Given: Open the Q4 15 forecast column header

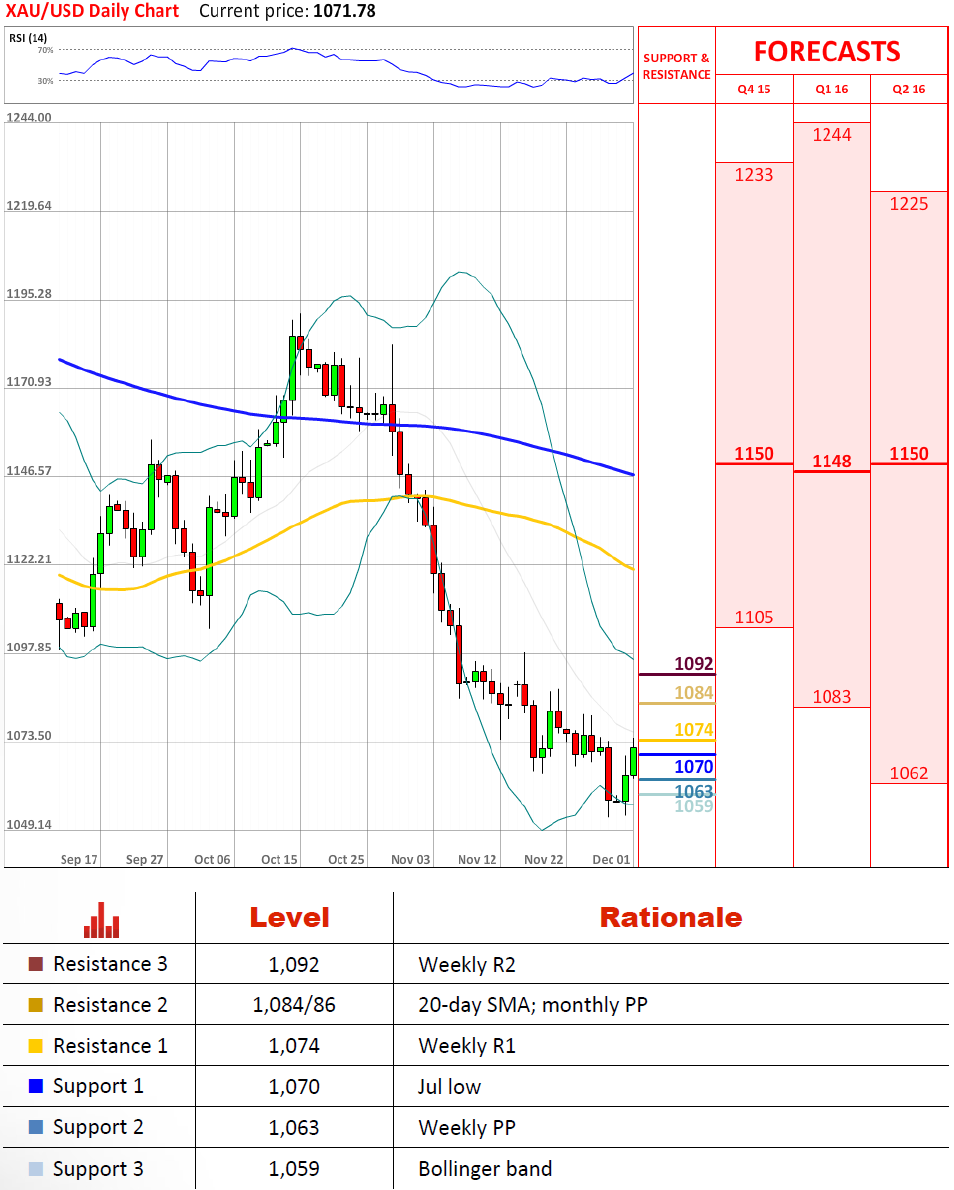Looking at the screenshot, I should click(754, 89).
